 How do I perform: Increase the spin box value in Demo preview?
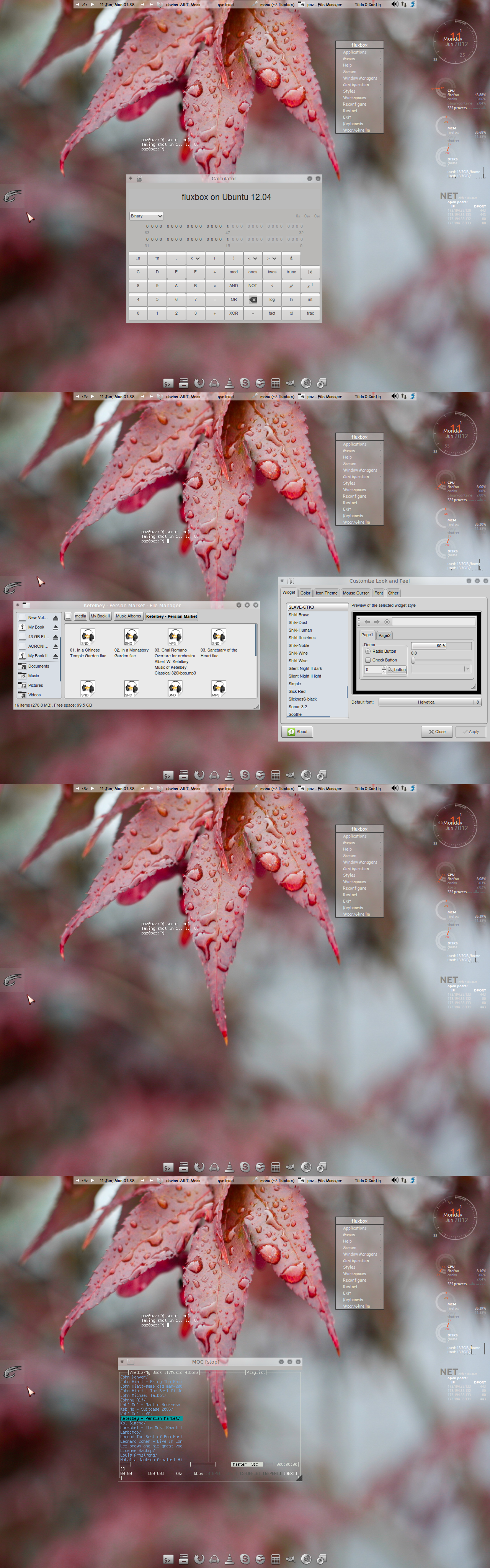point(384,667)
